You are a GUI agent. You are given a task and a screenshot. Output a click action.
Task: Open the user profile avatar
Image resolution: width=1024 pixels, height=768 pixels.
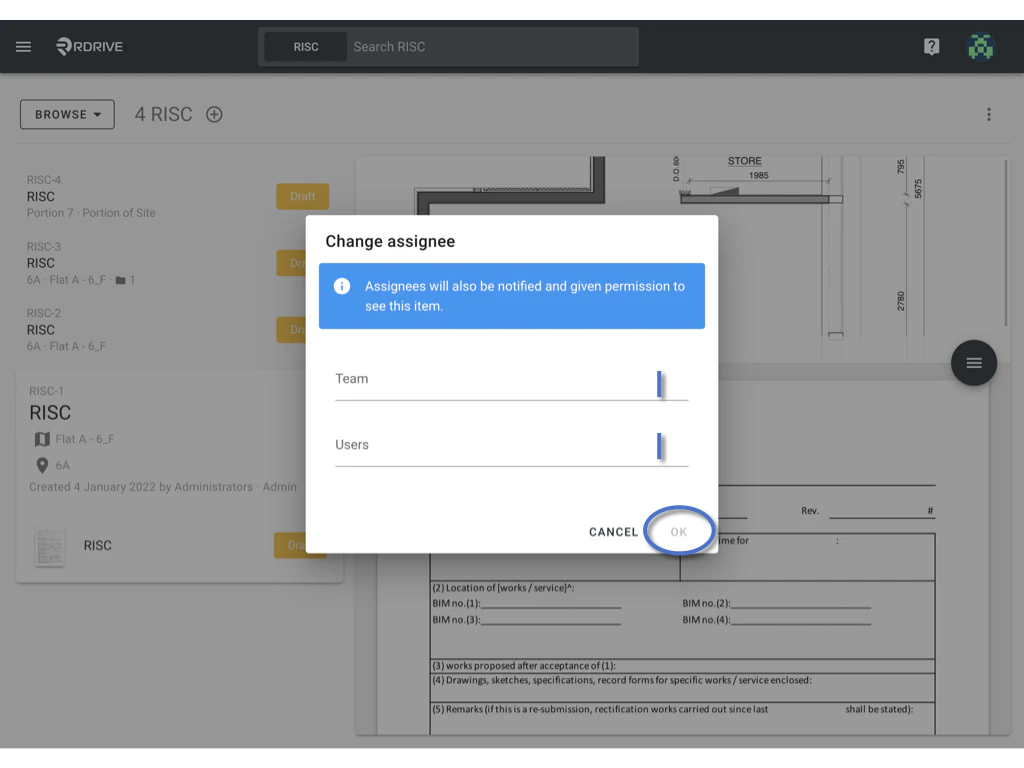coord(981,46)
